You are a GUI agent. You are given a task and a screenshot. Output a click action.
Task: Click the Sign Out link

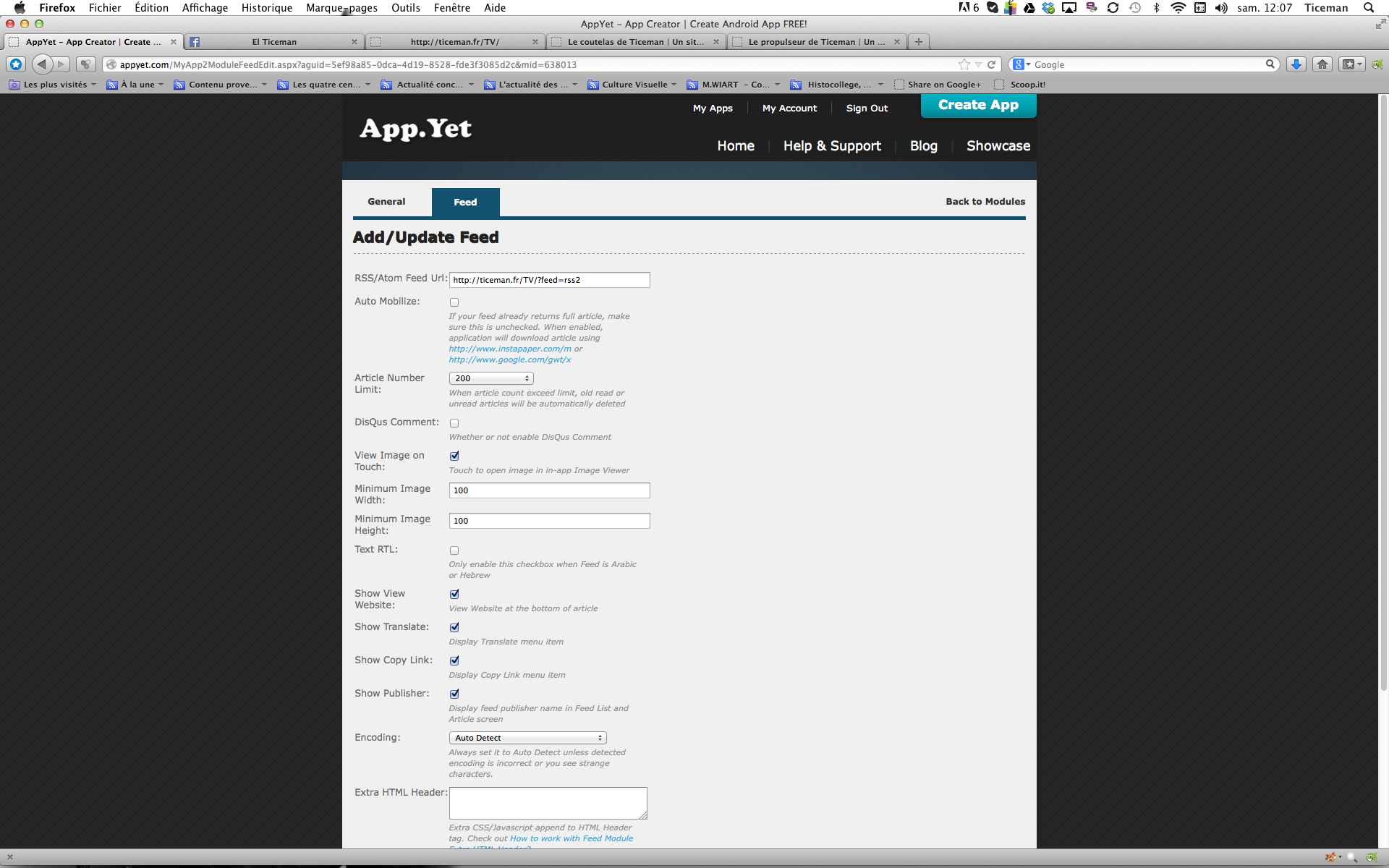(867, 109)
